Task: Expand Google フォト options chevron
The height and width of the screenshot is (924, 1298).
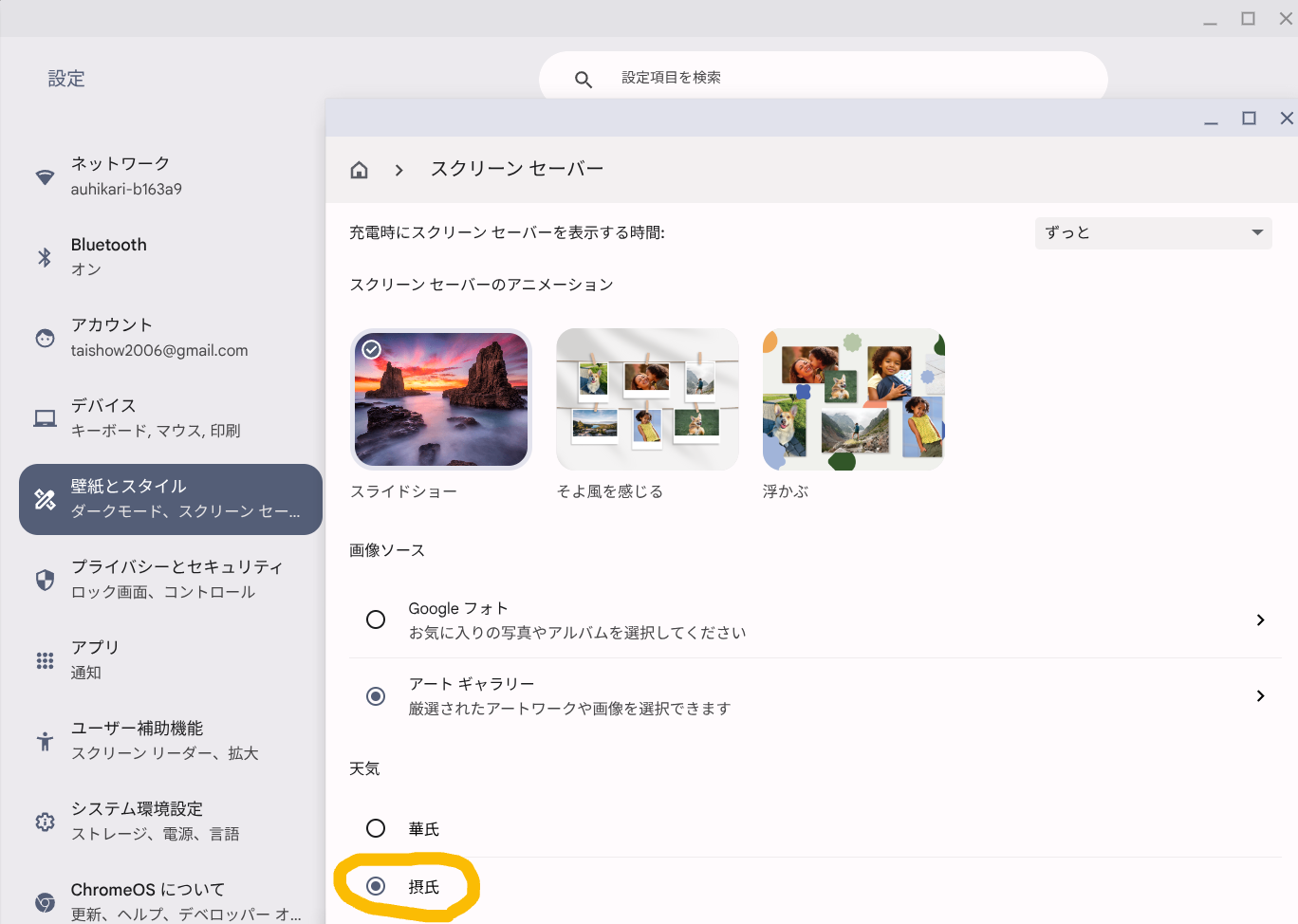Action: (1260, 619)
